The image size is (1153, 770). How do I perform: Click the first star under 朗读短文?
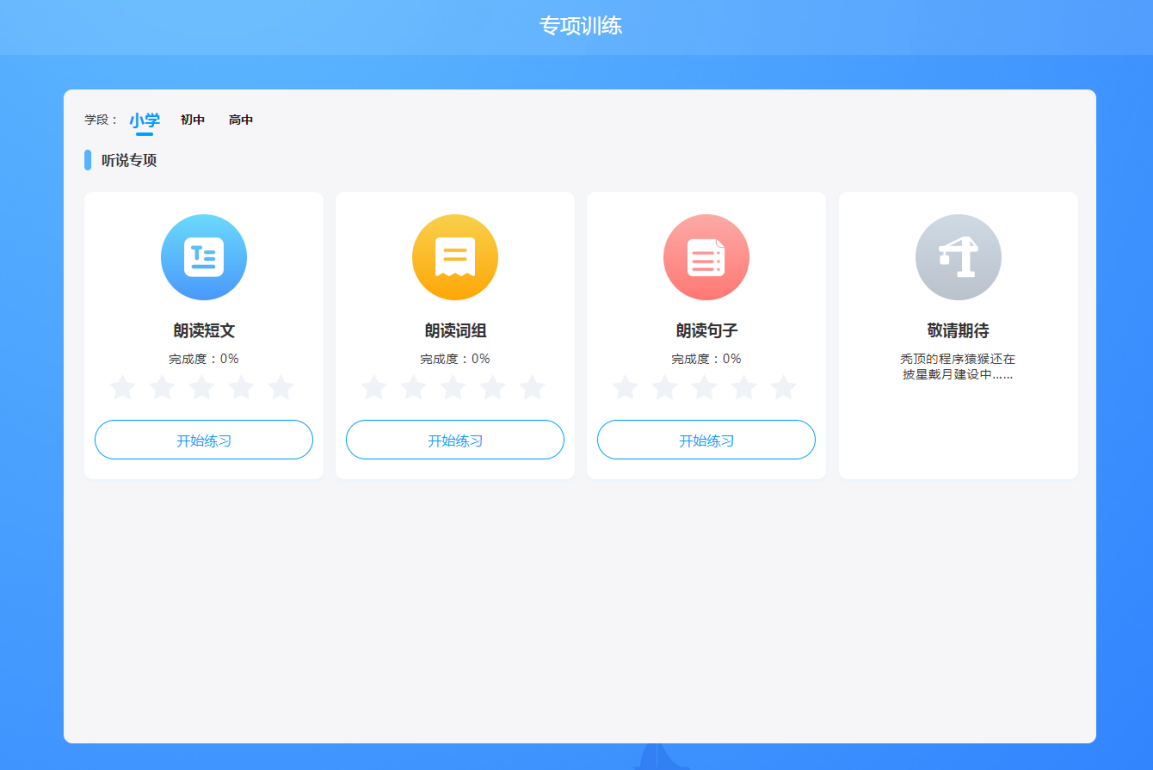123,387
